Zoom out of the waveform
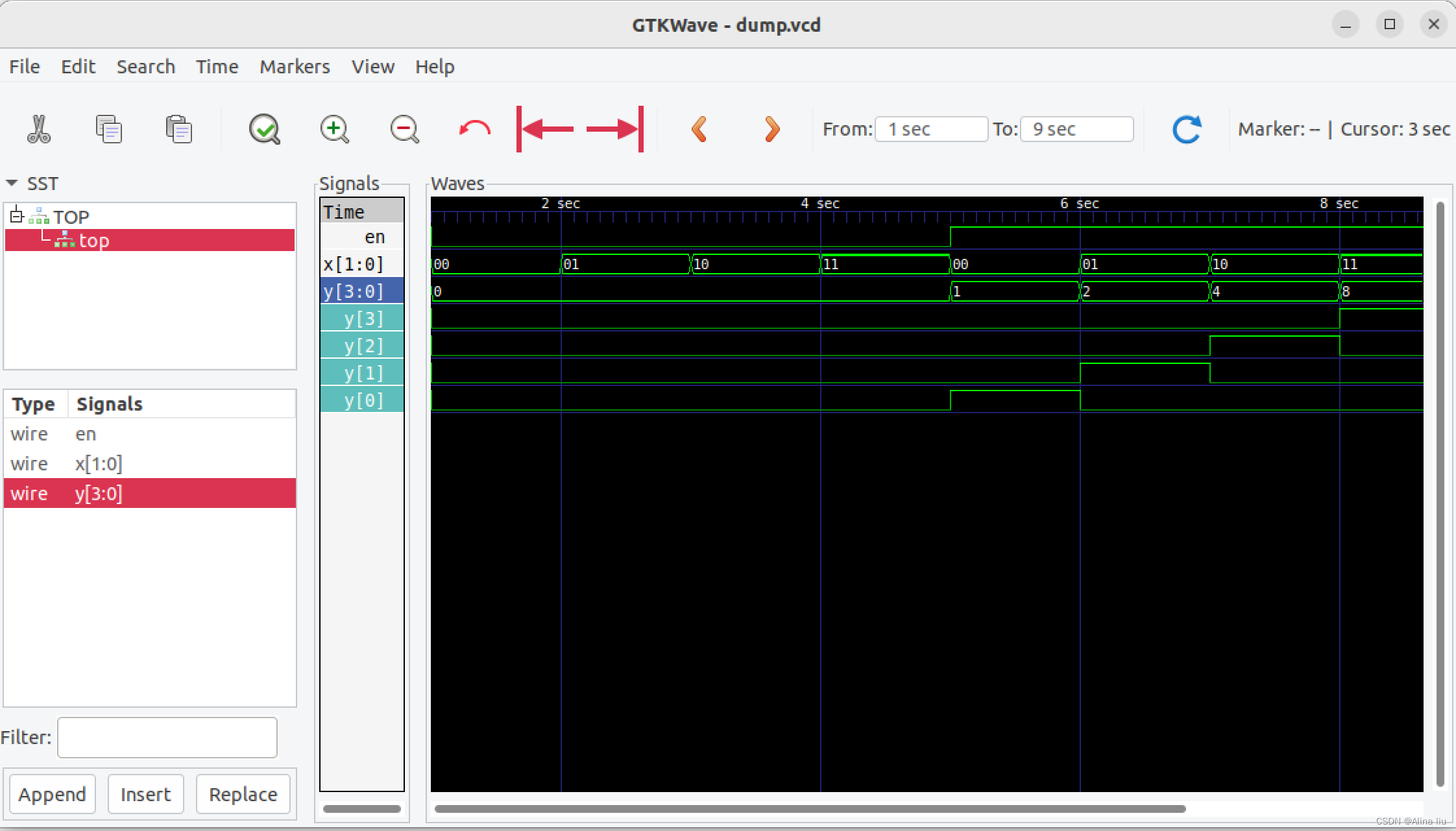1456x831 pixels. tap(404, 129)
